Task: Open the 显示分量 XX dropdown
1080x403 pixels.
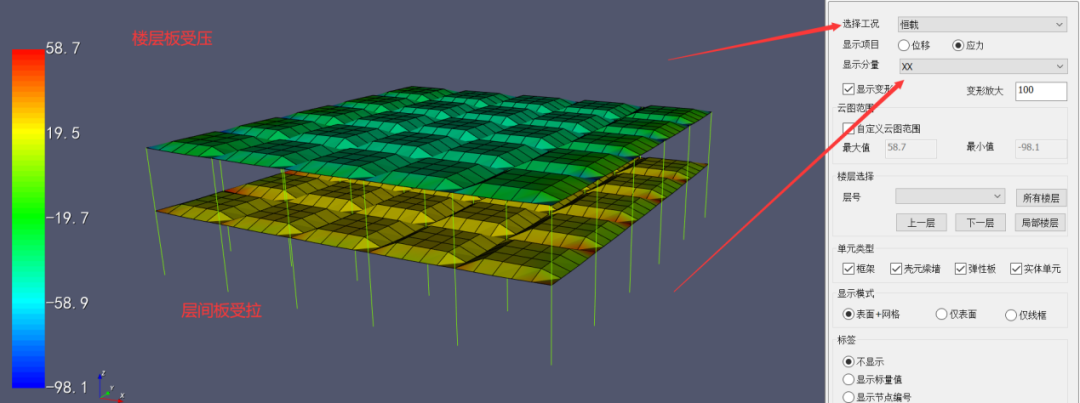Action: 982,66
